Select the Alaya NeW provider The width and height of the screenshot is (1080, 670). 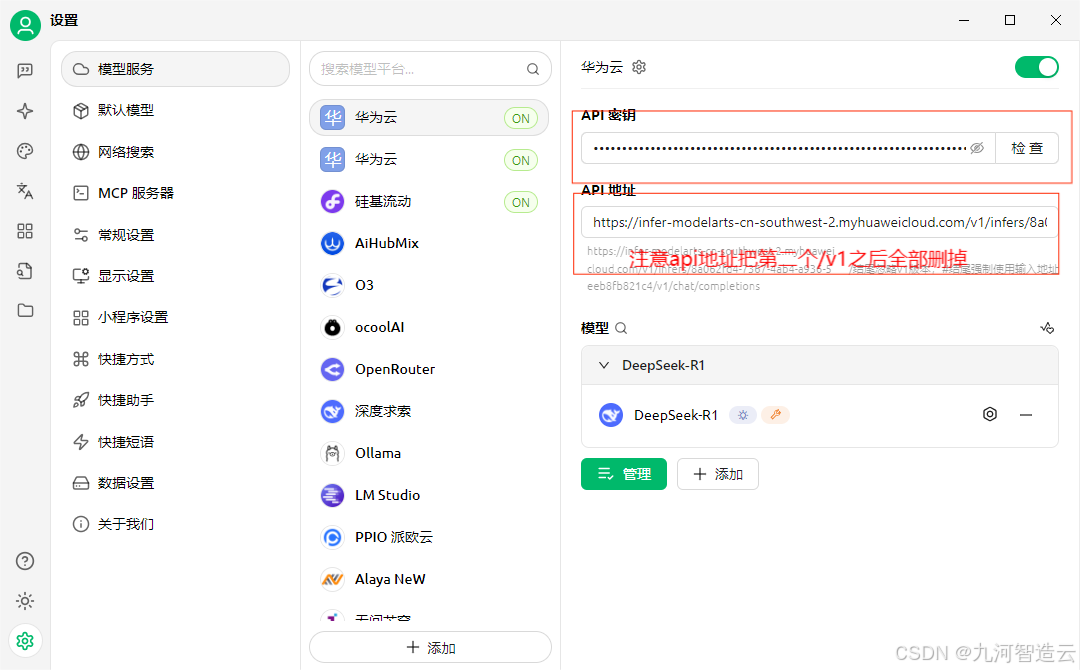pos(428,579)
